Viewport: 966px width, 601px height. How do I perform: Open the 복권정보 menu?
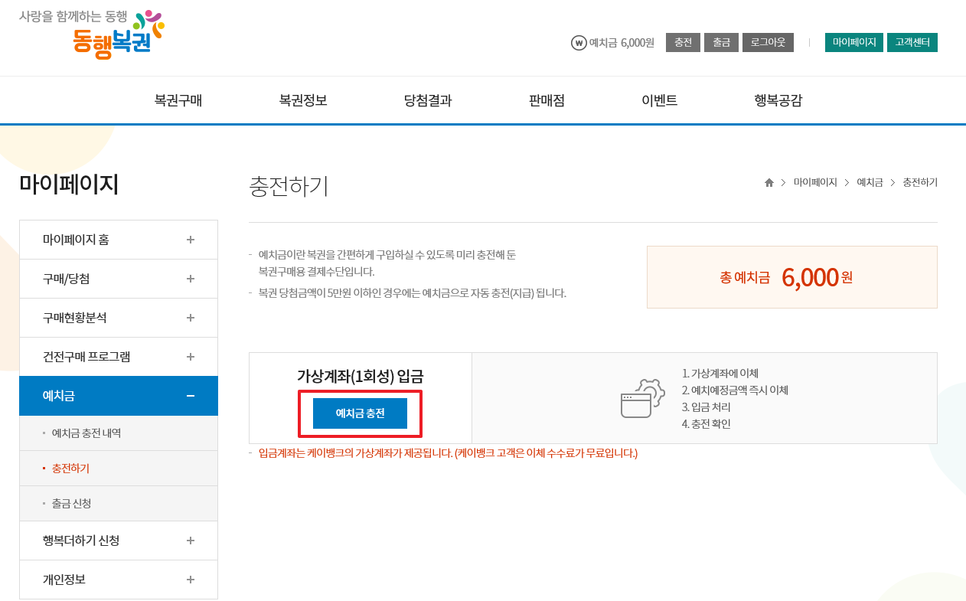[x=302, y=100]
